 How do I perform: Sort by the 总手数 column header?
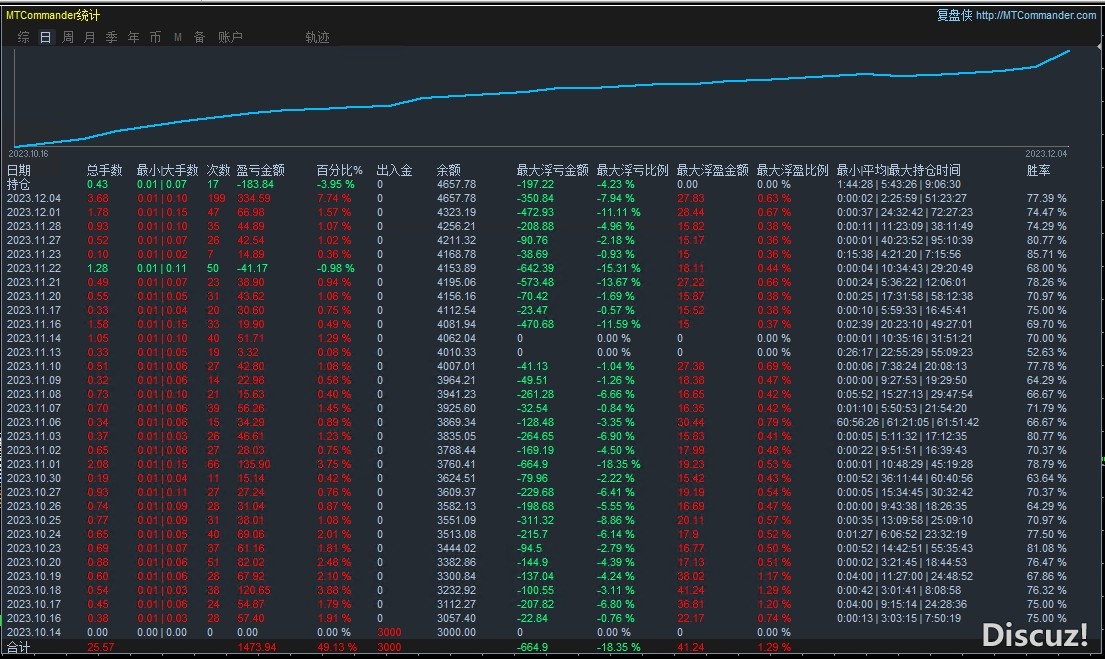(x=104, y=170)
